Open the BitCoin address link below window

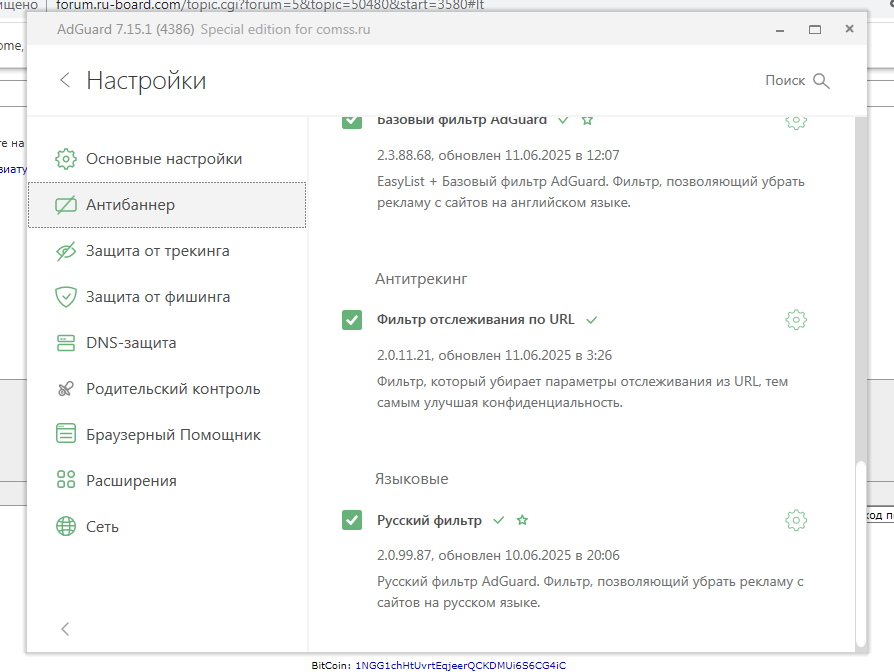coord(461,665)
